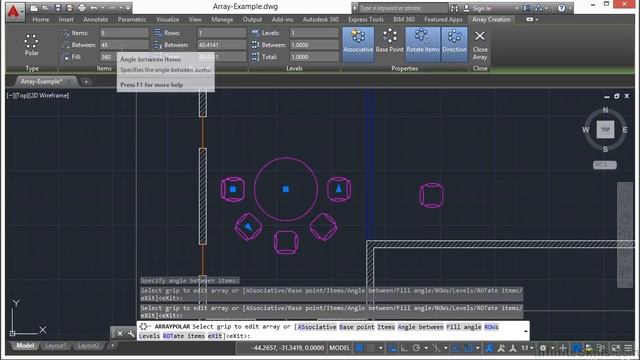Viewport: 640px width, 360px height.
Task: Click the 2D Wireframe visual style control
Action: point(49,96)
